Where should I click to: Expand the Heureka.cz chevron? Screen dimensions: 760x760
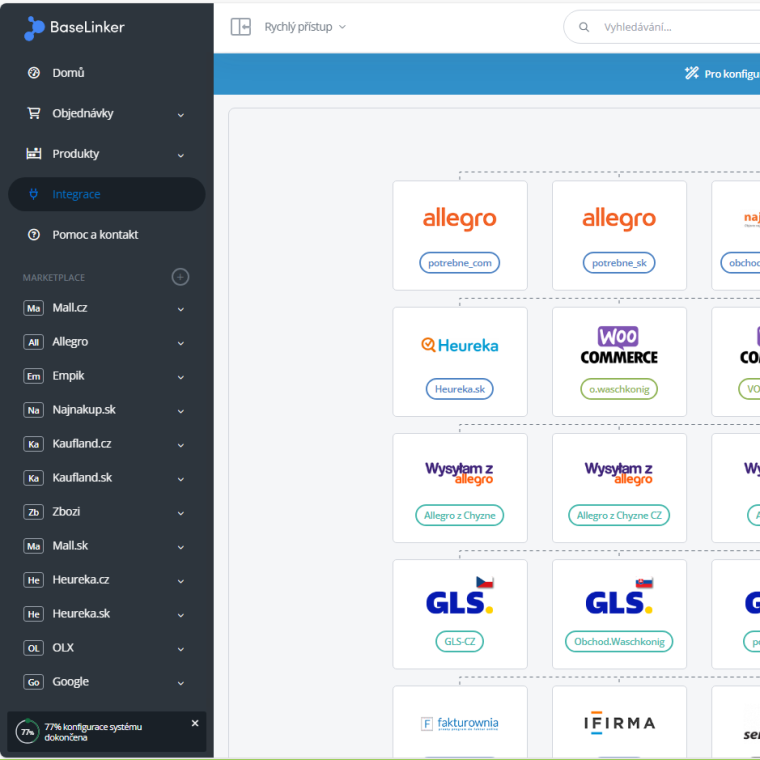[181, 581]
